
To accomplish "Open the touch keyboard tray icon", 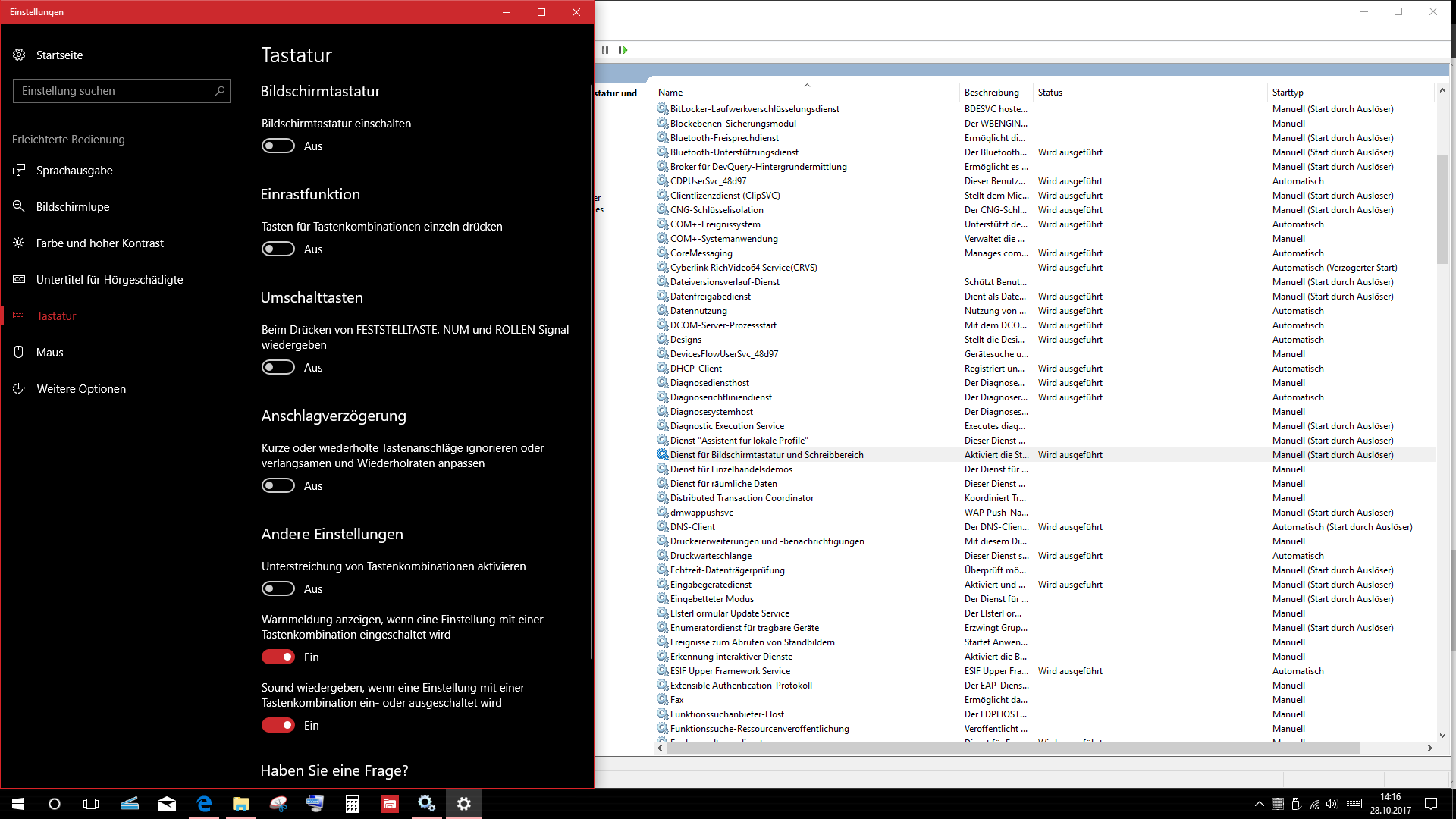I will pos(1353,804).
